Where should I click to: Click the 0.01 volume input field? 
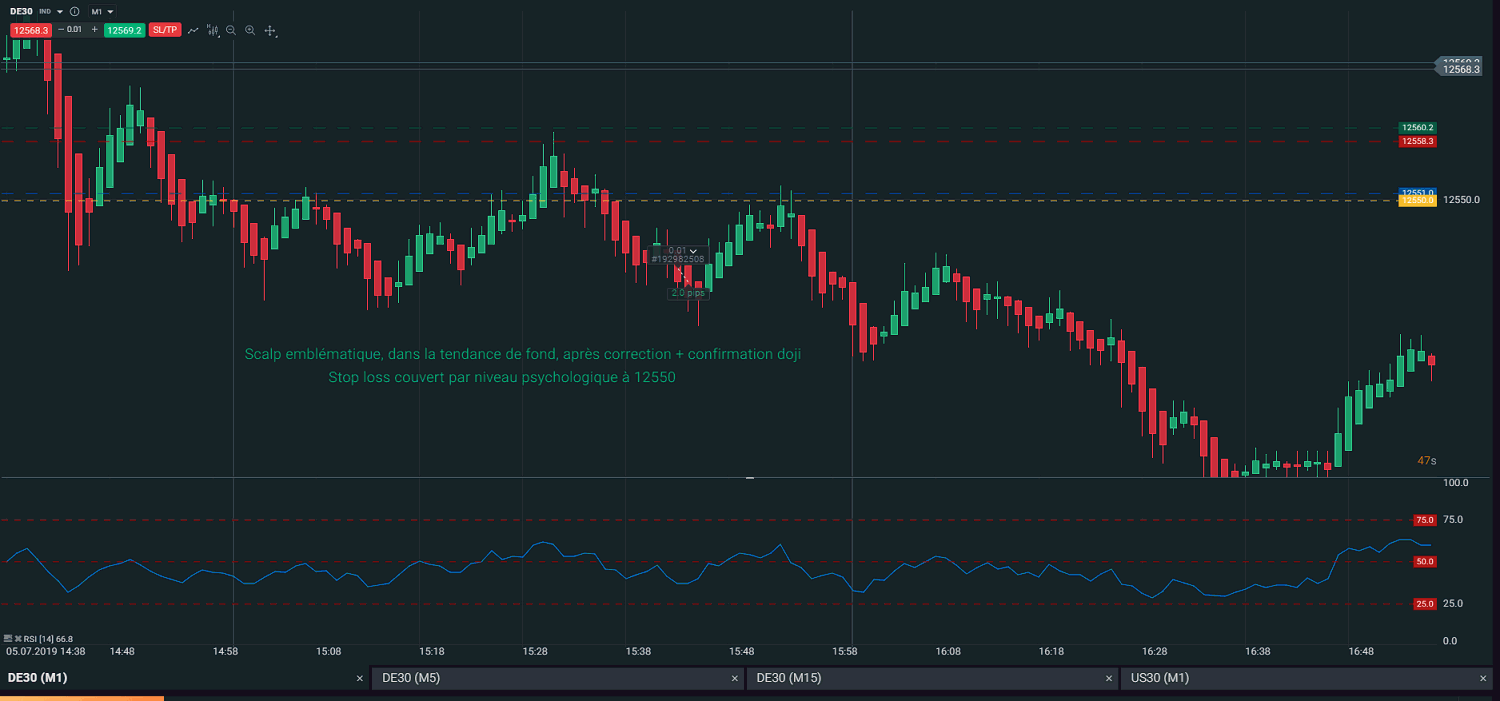click(75, 30)
